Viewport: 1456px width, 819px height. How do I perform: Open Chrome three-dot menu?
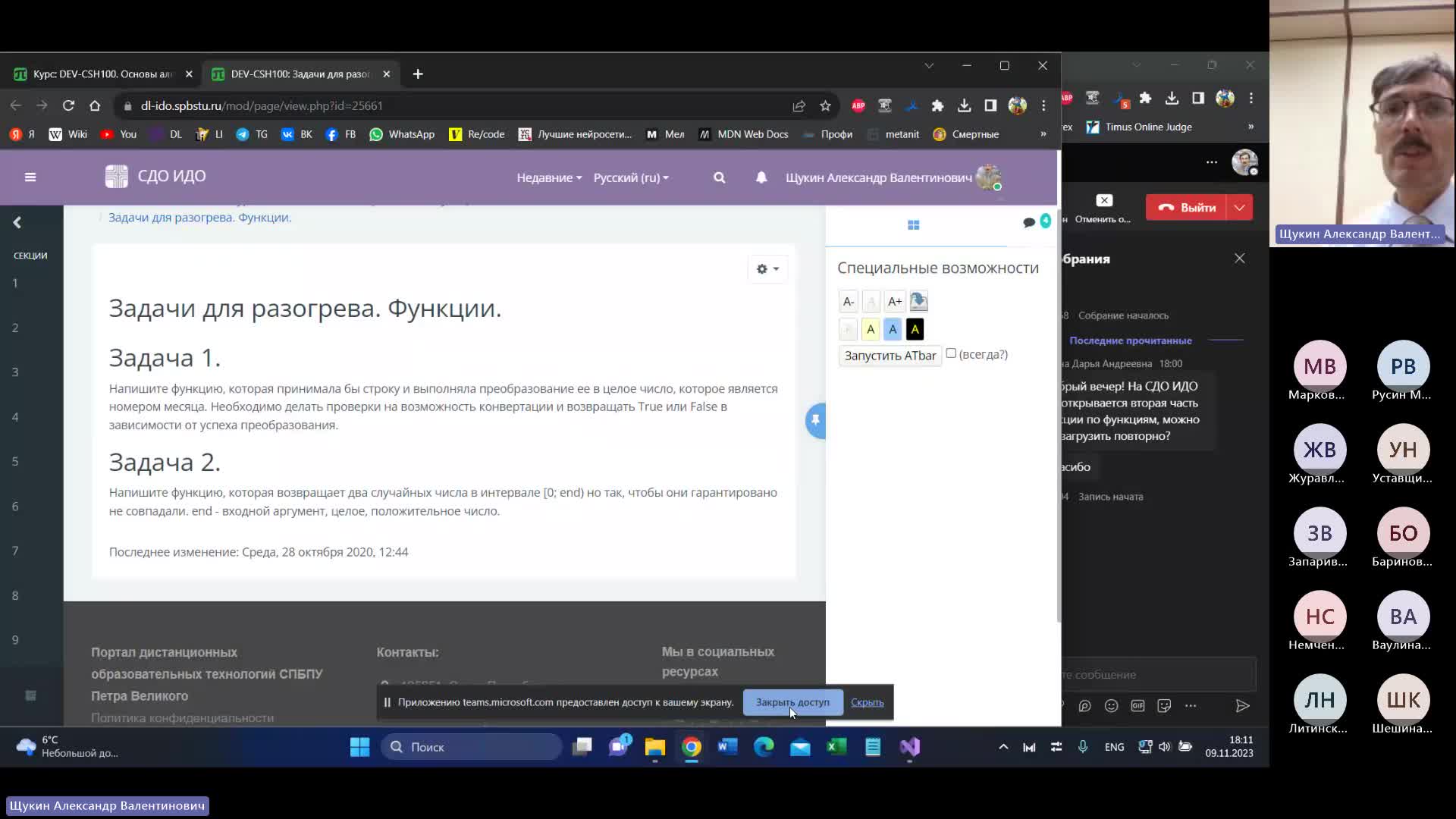tap(1043, 106)
